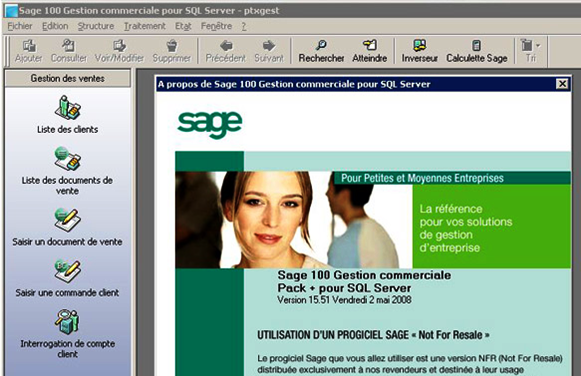This screenshot has width=581, height=376.
Task: Open Liste des documents de vente icon
Action: [67, 159]
